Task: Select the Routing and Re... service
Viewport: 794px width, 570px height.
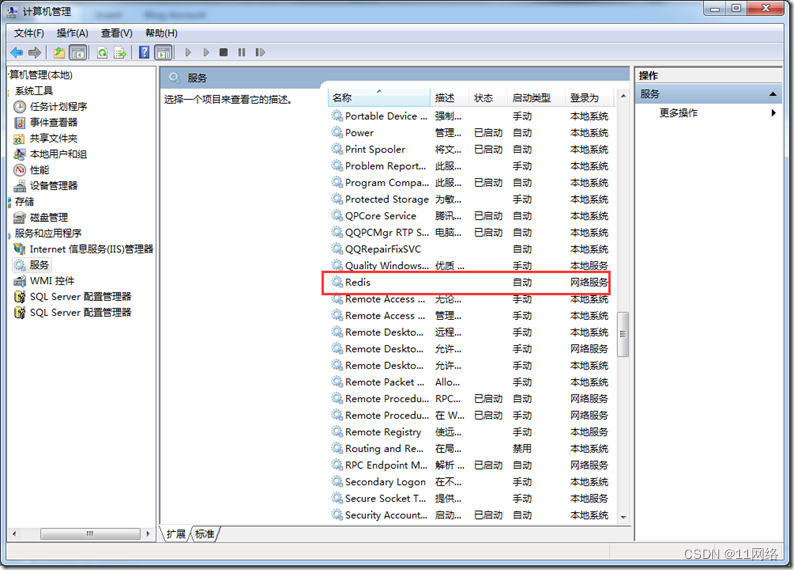Action: 471,449
